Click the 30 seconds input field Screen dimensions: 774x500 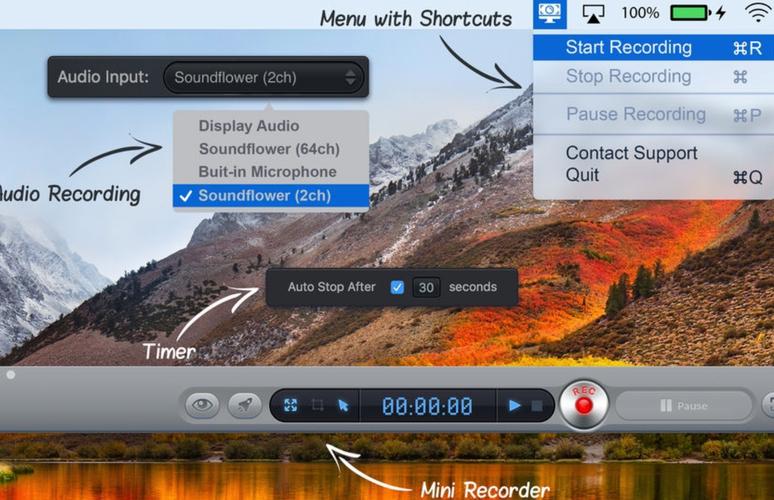pos(426,287)
